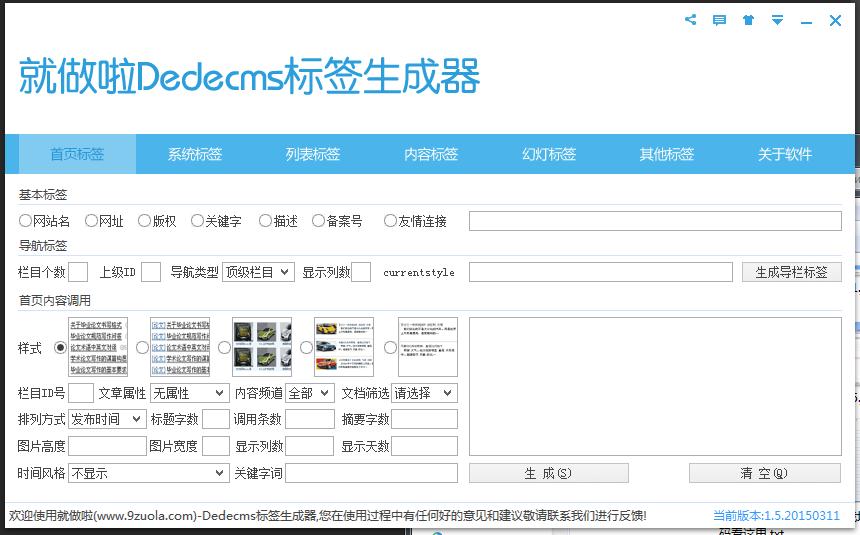Go to 幻灯标签 tab
The width and height of the screenshot is (860, 535).
[548, 154]
